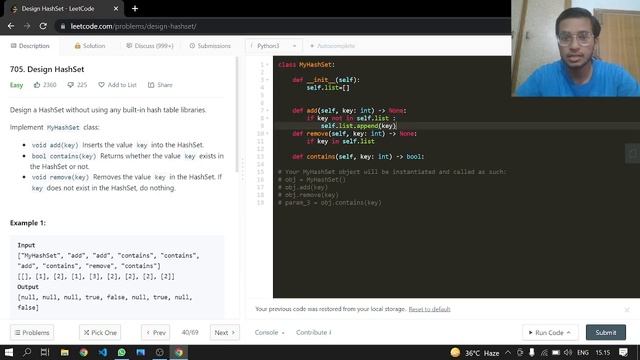Viewport: 640px width, 360px height.
Task: Click the Contribute link
Action: coord(313,333)
